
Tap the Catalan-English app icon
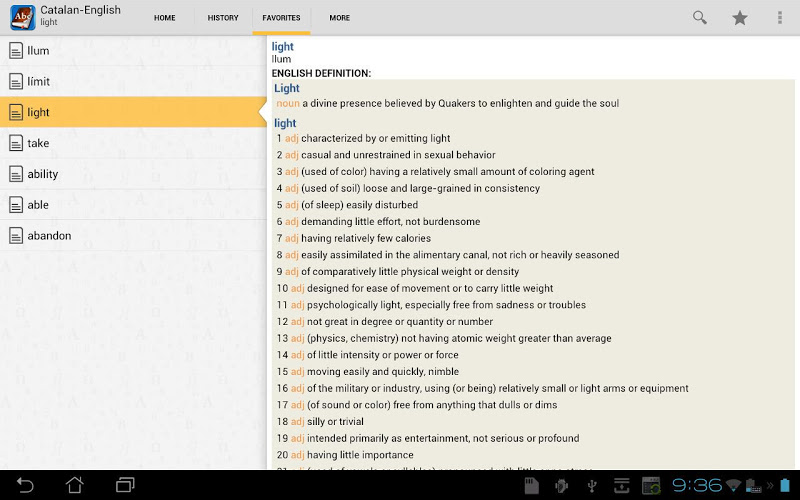[x=22, y=17]
